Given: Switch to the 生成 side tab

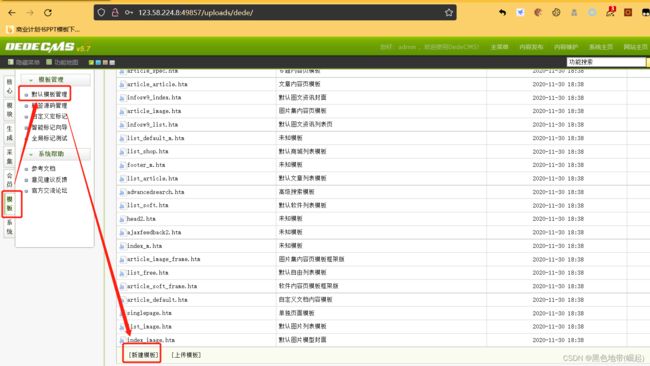Looking at the screenshot, I should pos(10,133).
